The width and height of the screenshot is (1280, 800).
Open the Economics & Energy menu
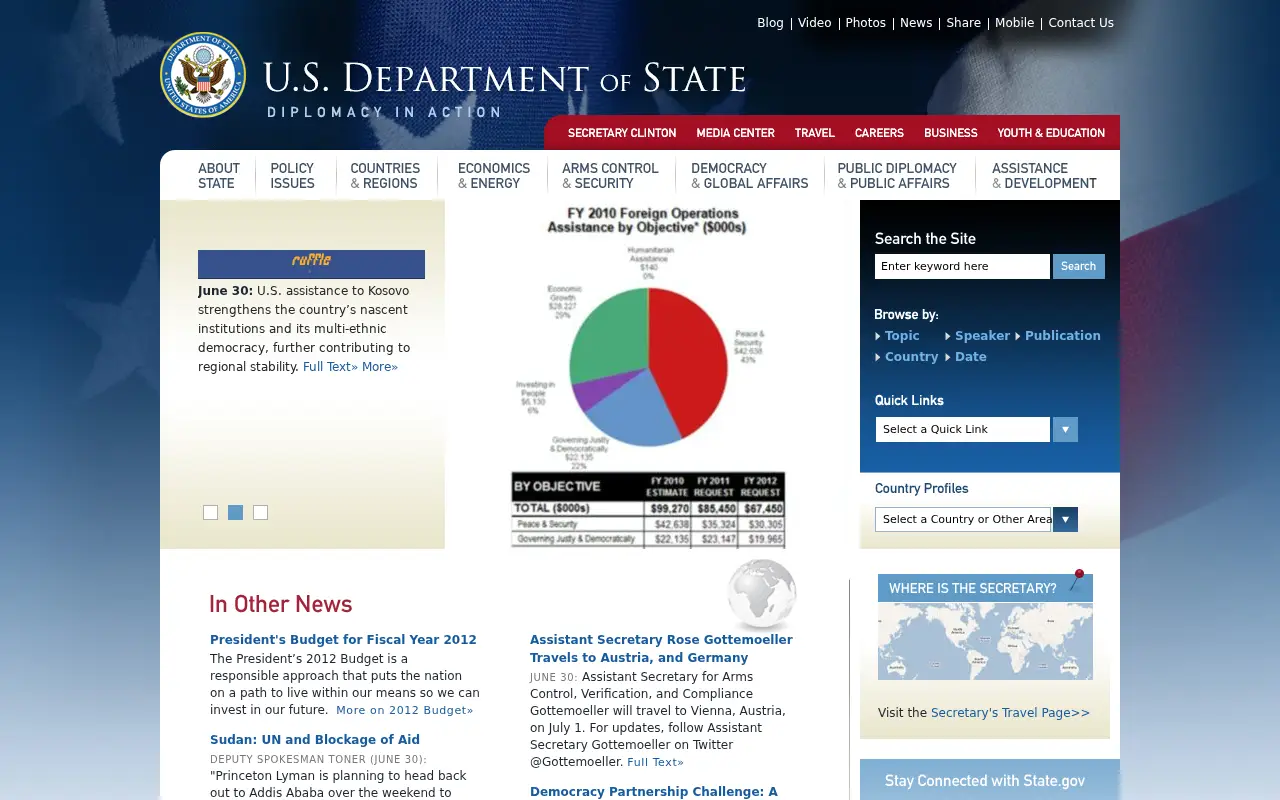(494, 176)
